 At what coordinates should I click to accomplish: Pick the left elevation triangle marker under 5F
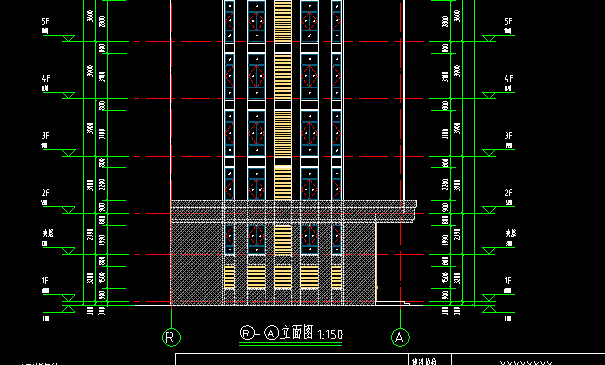coord(68,38)
